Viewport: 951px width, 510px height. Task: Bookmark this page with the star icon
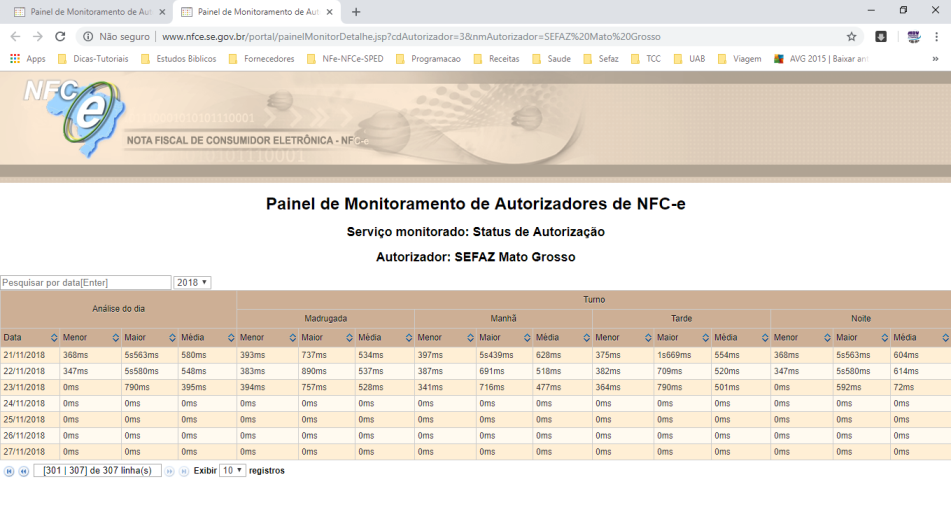click(852, 36)
